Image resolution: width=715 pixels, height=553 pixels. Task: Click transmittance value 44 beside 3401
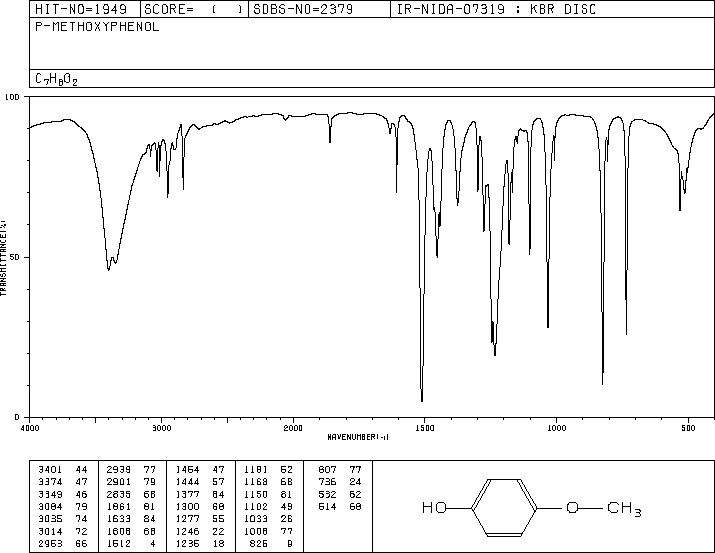coord(82,470)
